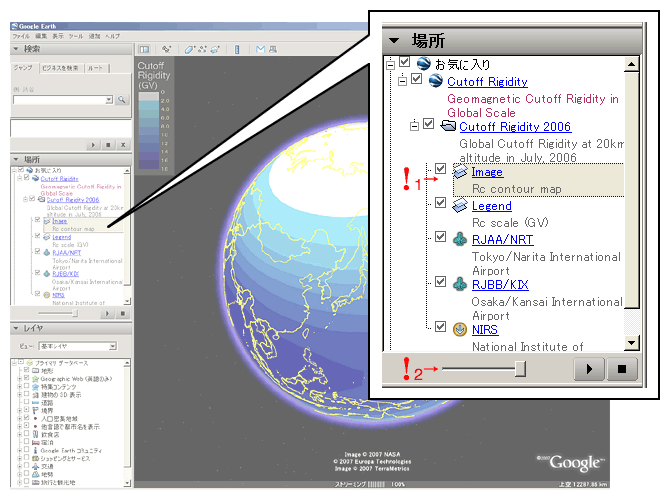Click the 飲食店 dining layer icon
The width and height of the screenshot is (670, 500).
(x=35, y=434)
